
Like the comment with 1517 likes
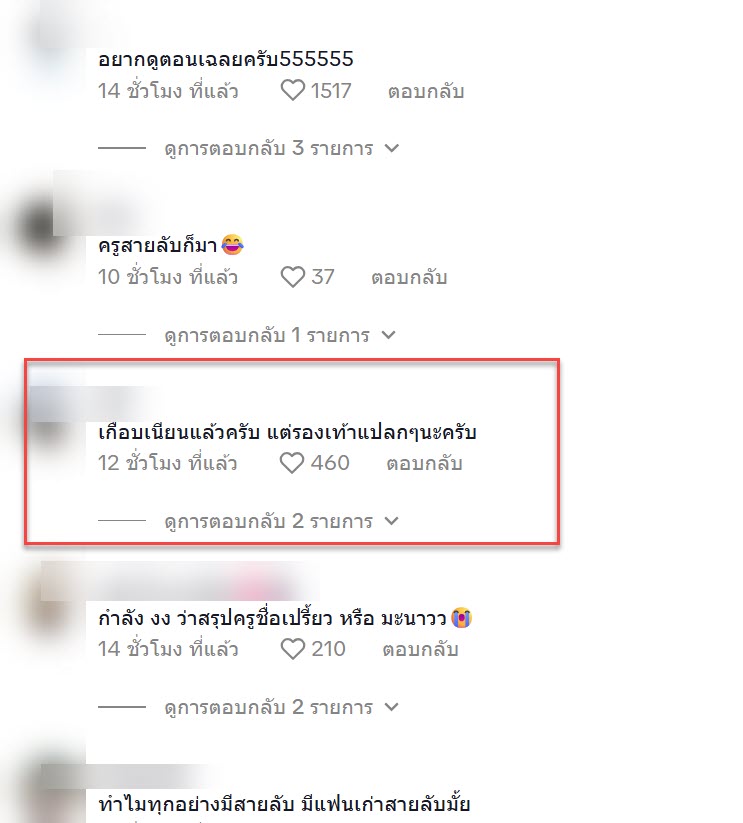293,90
